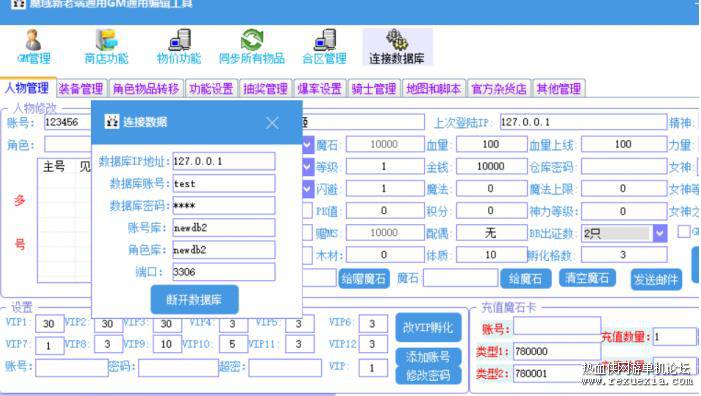The height and width of the screenshot is (396, 701).
Task: Click the 断开数据库 button
Action: [x=194, y=299]
